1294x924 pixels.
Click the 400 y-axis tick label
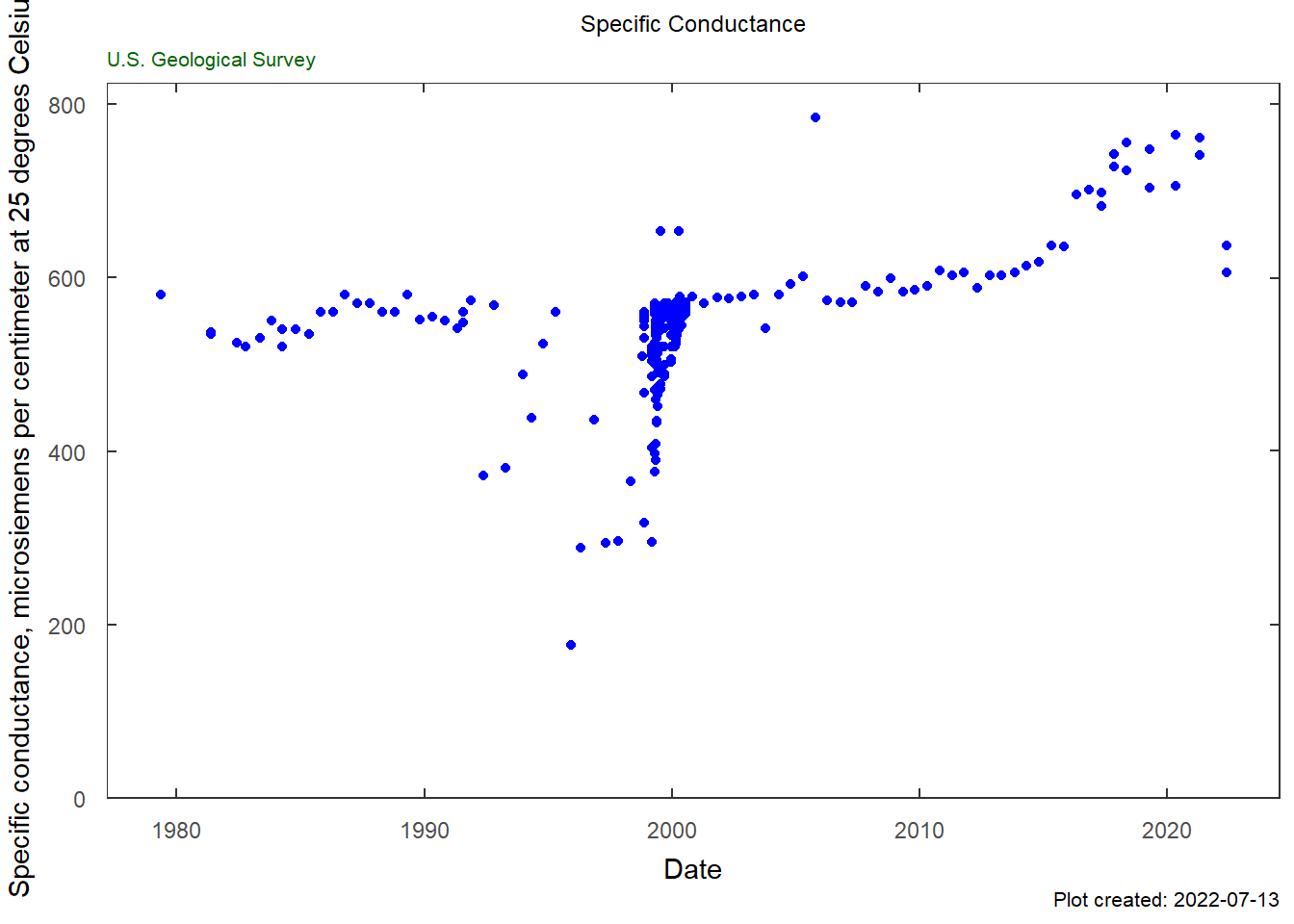pos(66,452)
